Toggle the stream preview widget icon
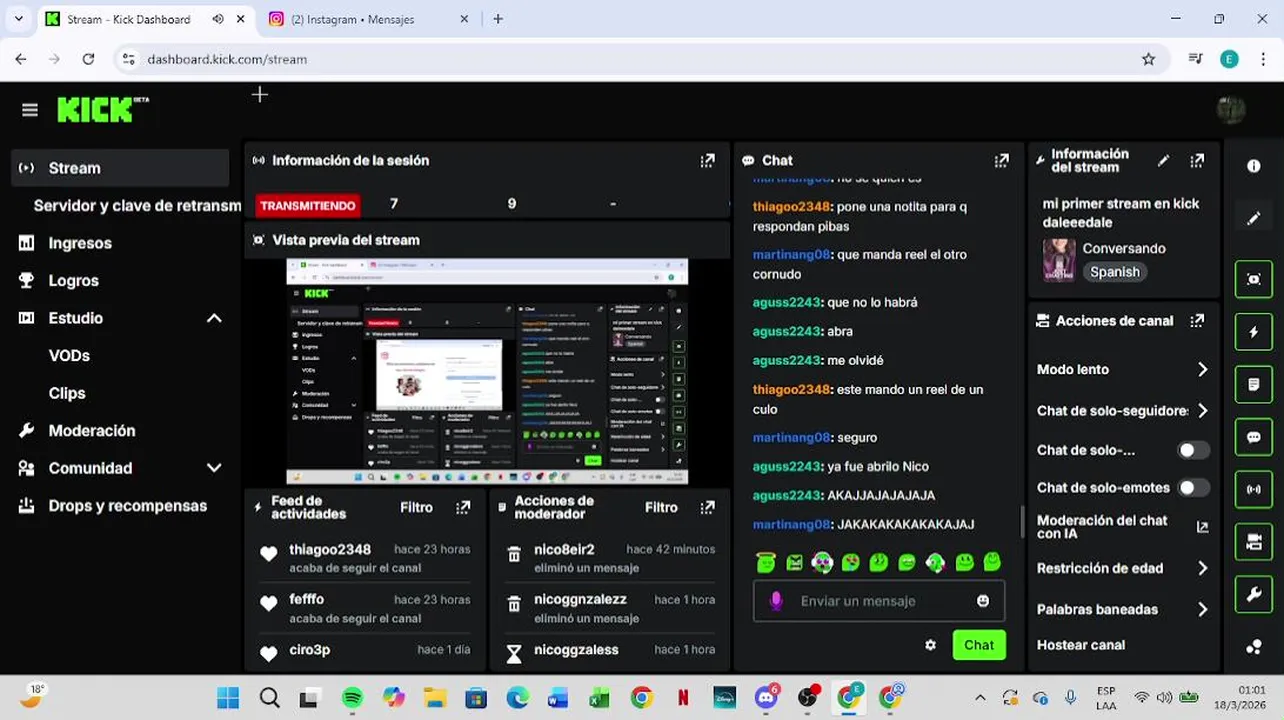Screen dimensions: 1284x720 [x=1254, y=280]
